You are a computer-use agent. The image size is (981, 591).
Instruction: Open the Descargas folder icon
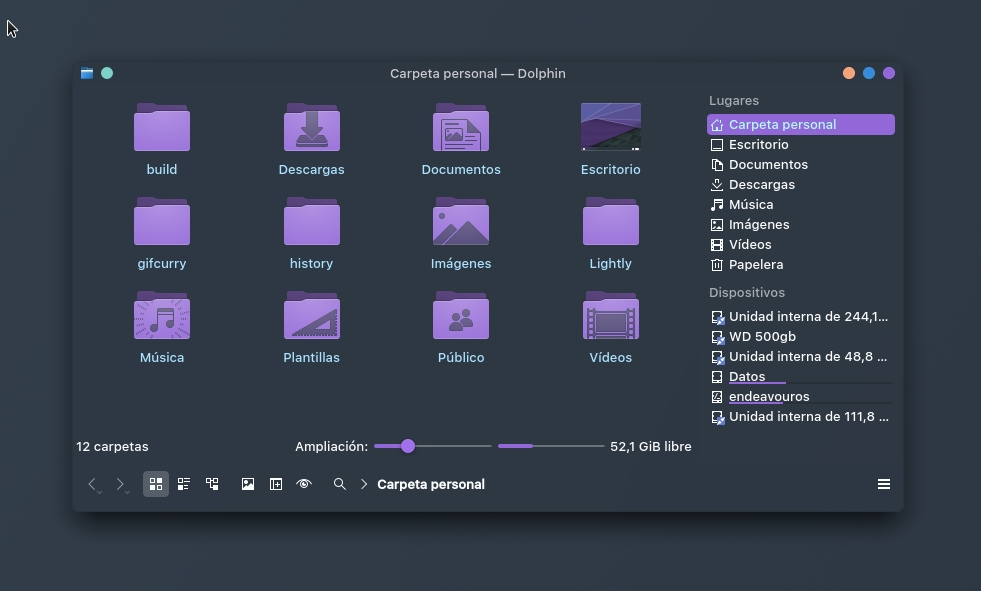(x=312, y=128)
